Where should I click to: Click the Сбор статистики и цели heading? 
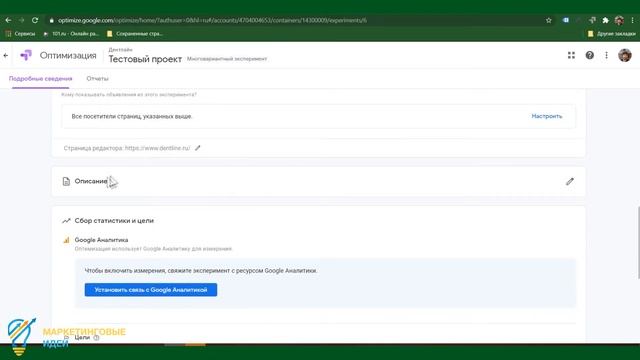(x=114, y=220)
